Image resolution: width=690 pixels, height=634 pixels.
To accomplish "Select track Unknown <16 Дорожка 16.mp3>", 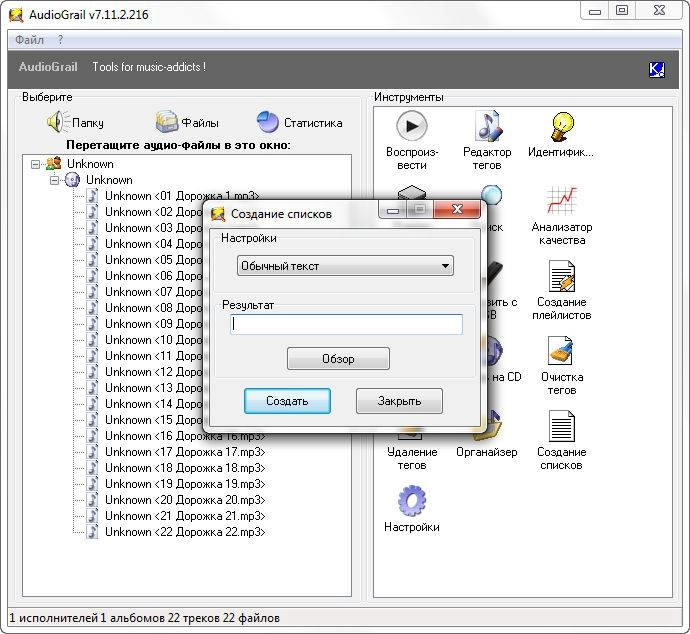I will pyautogui.click(x=185, y=436).
